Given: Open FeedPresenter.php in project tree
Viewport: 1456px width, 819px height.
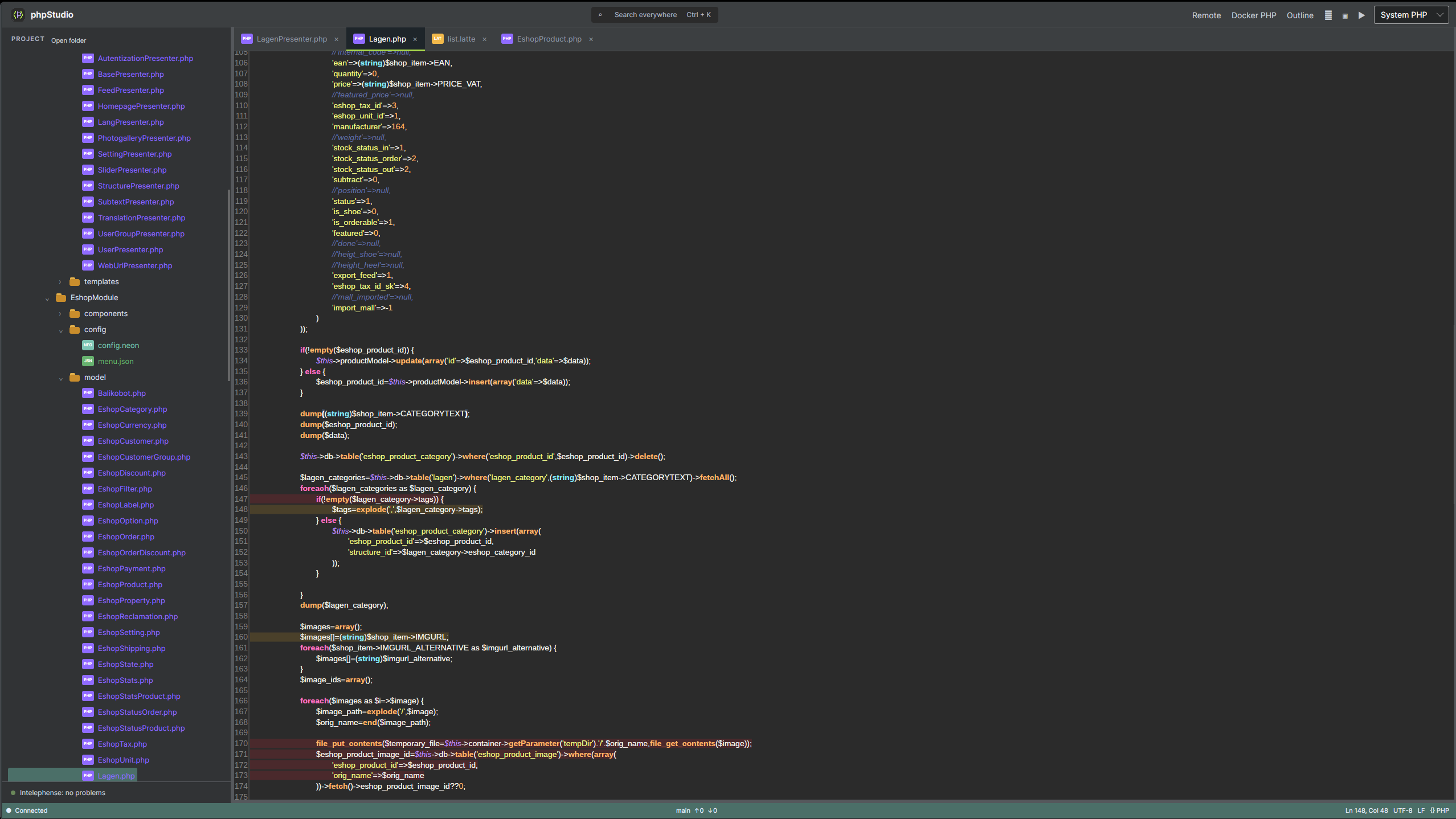Looking at the screenshot, I should 130,91.
